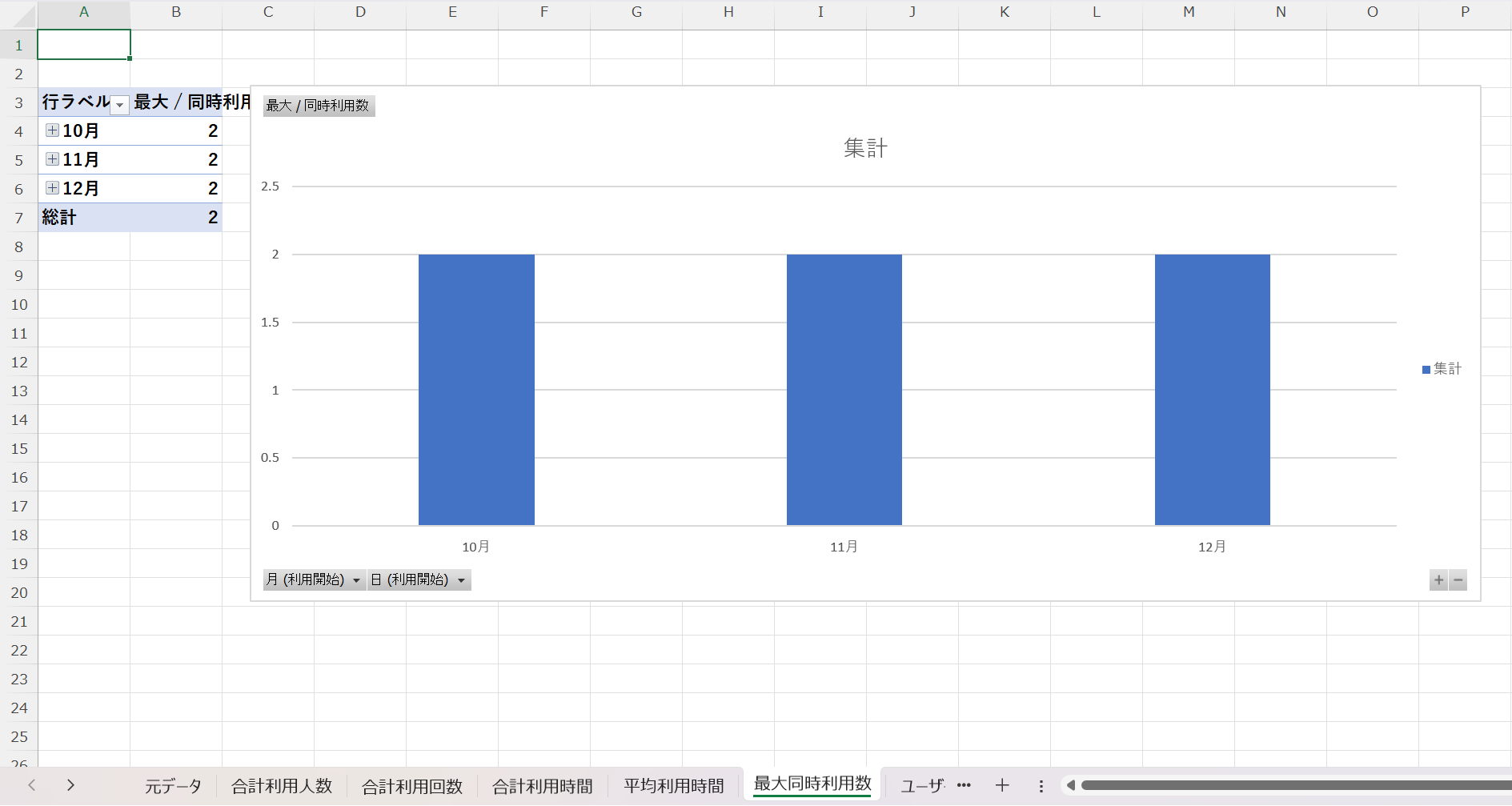Expand the 11月 row group
Viewport: 1512px width, 806px height.
[x=52, y=159]
